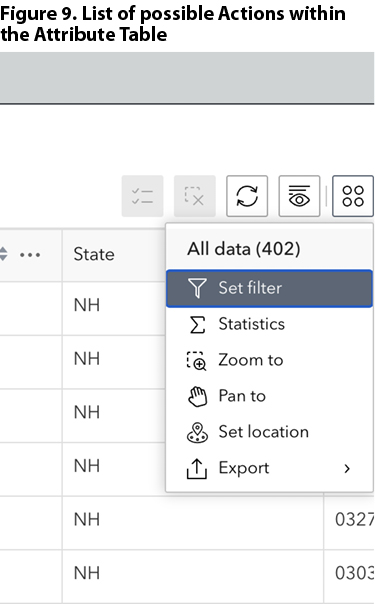Select the Statistics menu entry
Viewport: 375px width, 604px height.
click(x=269, y=324)
